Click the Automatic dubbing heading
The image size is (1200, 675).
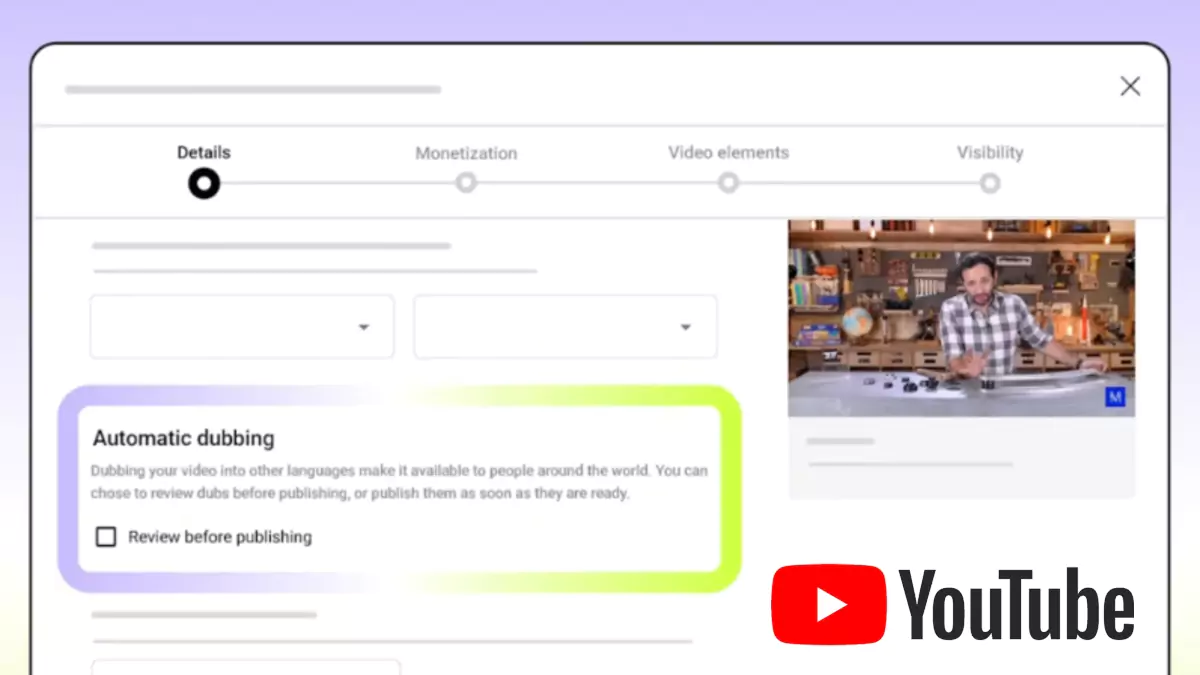click(183, 438)
